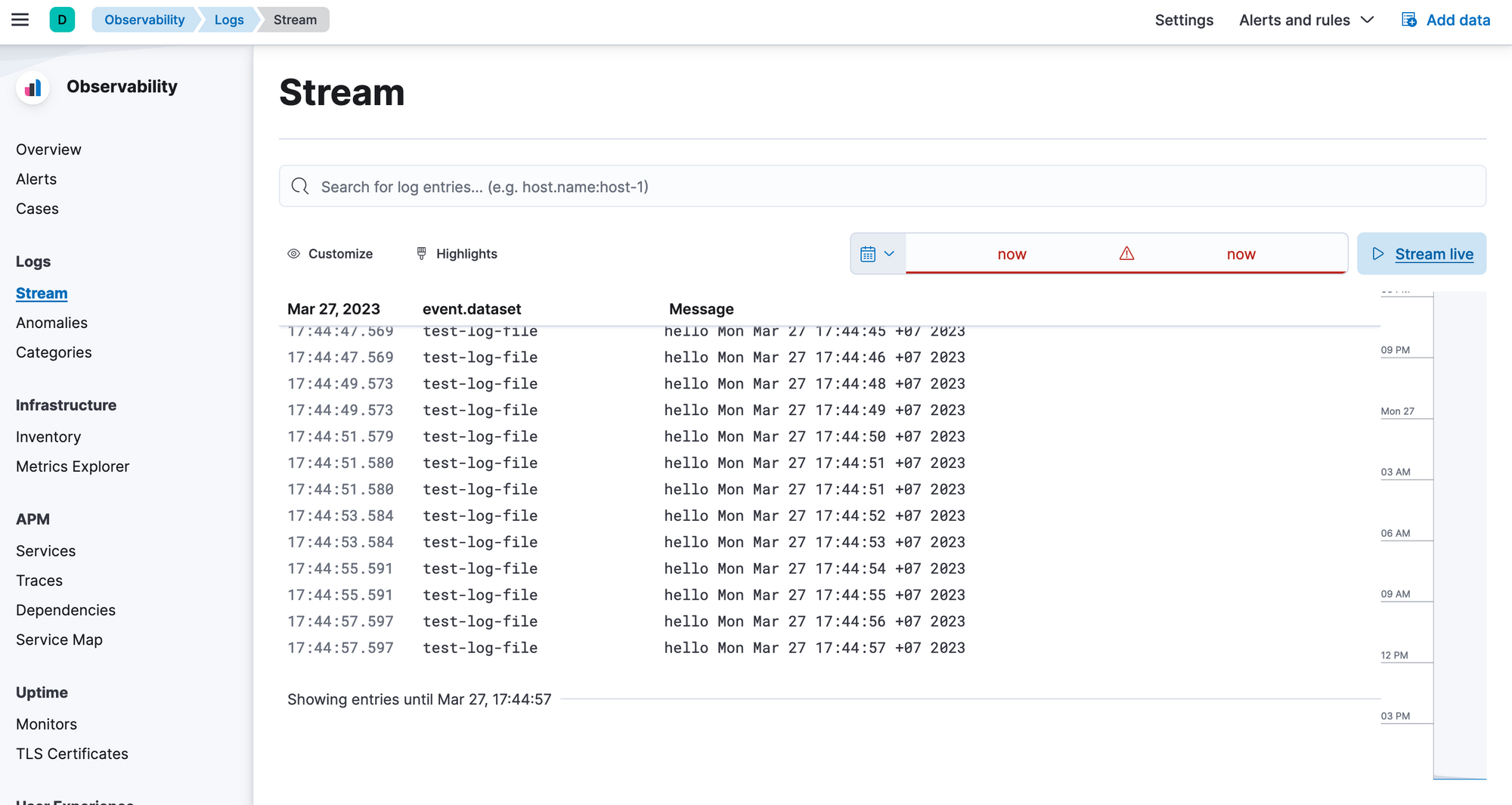
Task: Click the Highlights pin icon
Action: 420,253
